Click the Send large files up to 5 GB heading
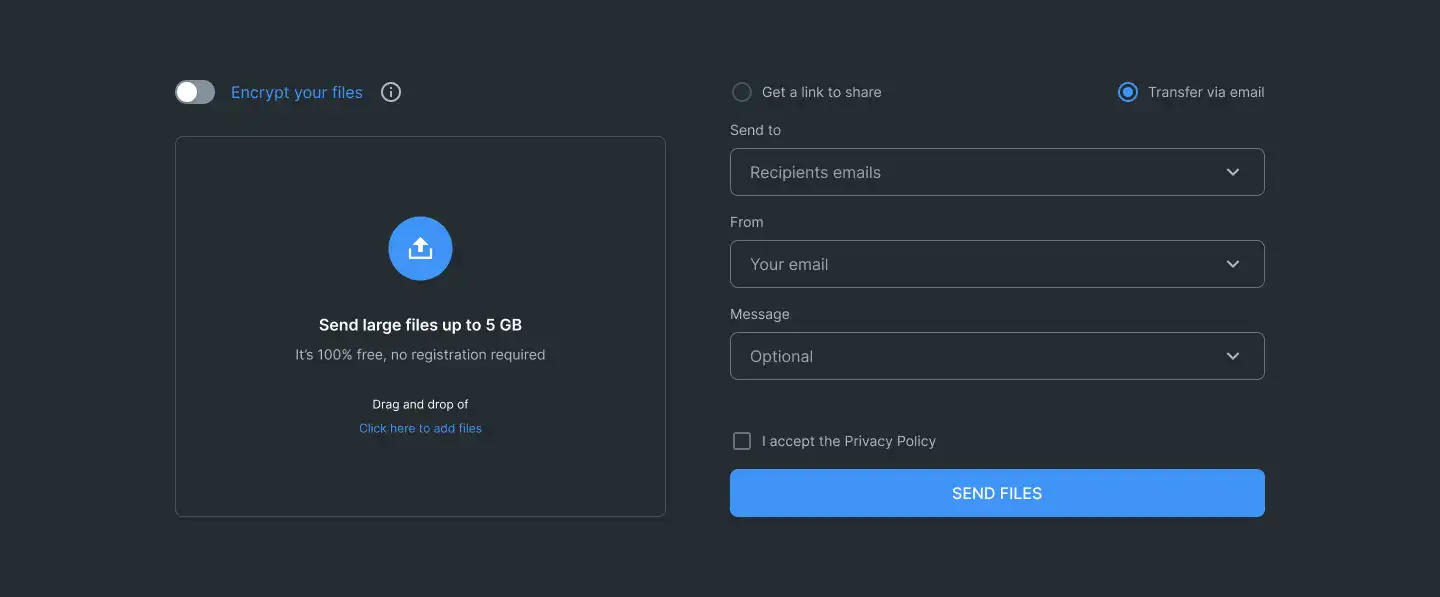 pos(420,325)
